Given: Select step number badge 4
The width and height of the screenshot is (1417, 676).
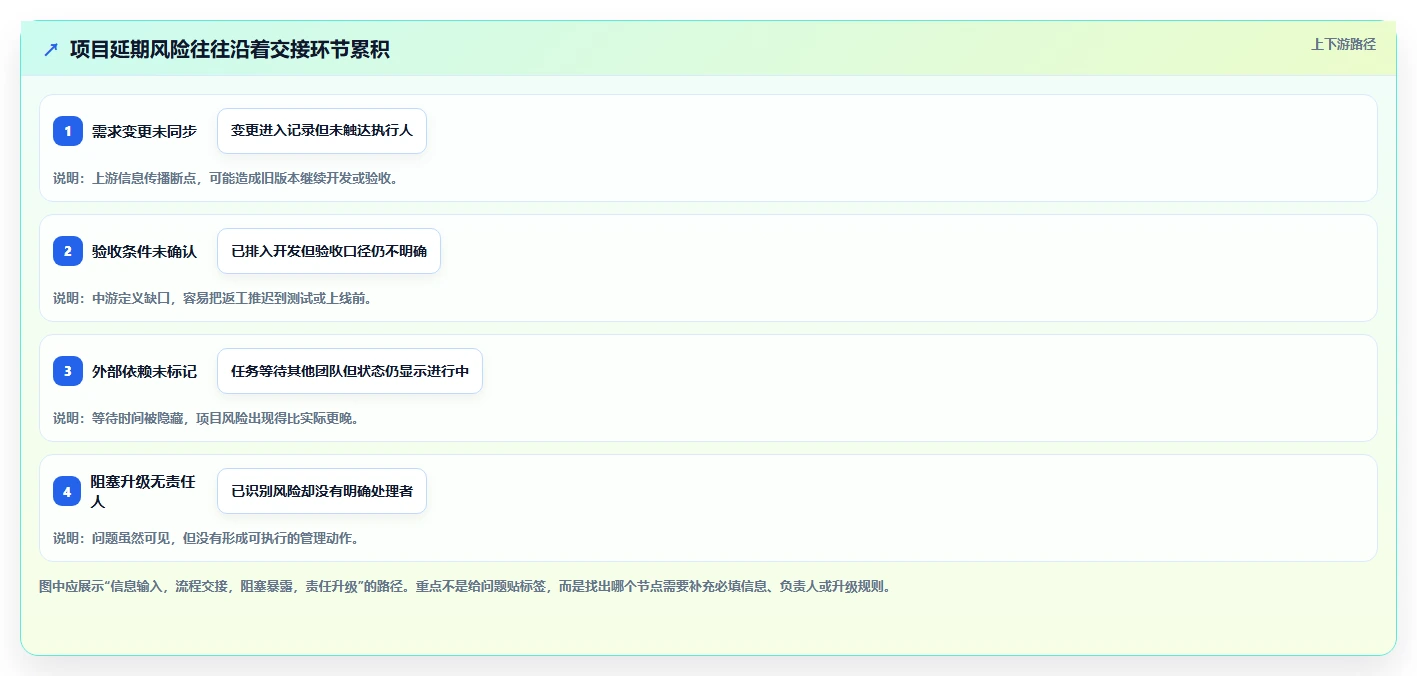Looking at the screenshot, I should click(68, 491).
